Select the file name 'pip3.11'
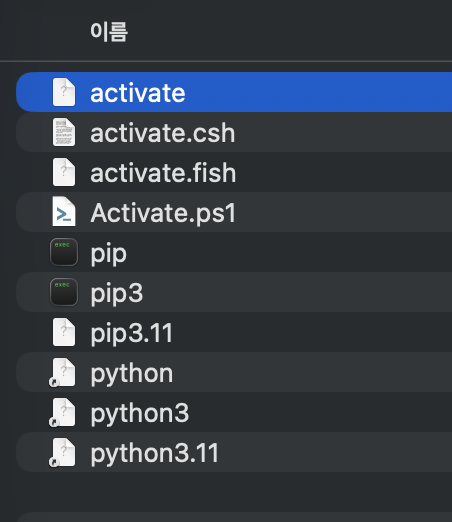The height and width of the screenshot is (522, 452). pos(132,334)
